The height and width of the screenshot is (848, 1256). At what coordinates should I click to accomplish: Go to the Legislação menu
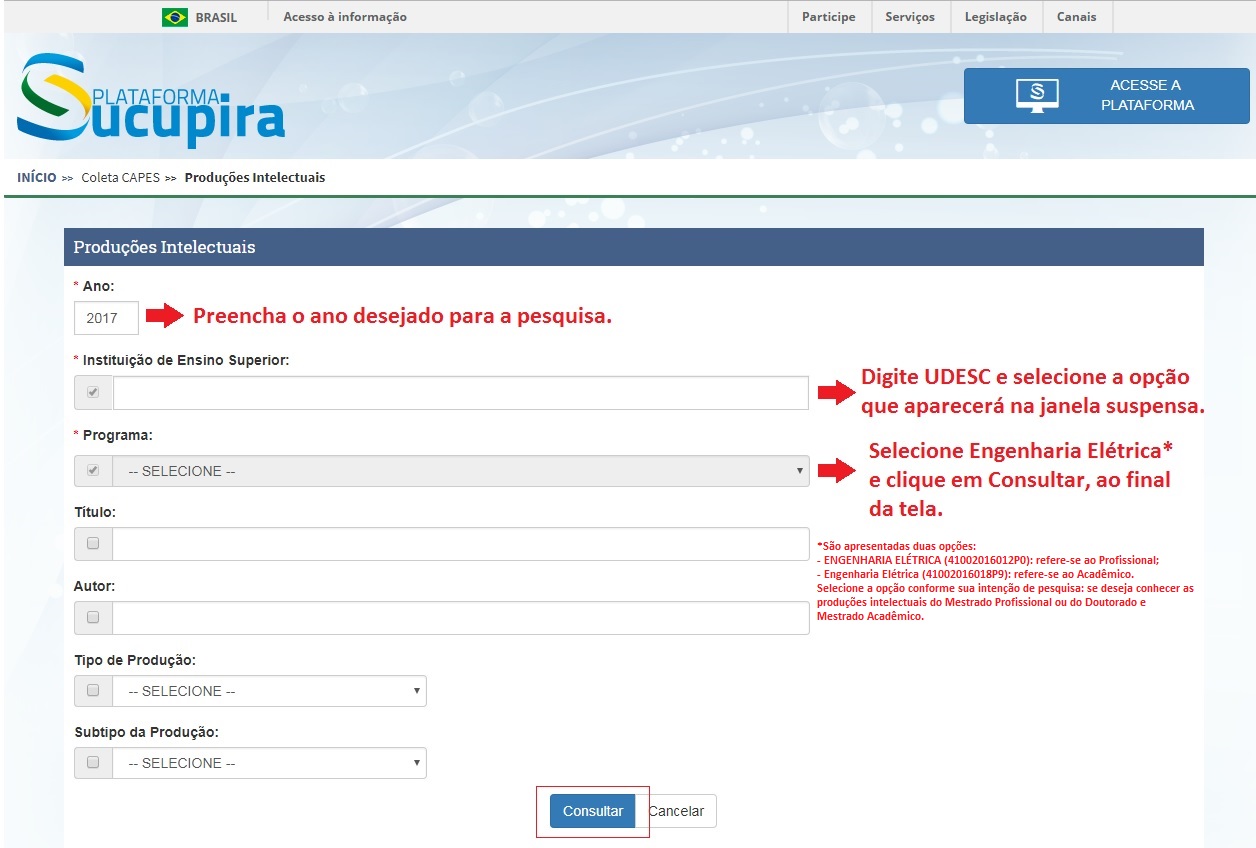[995, 17]
